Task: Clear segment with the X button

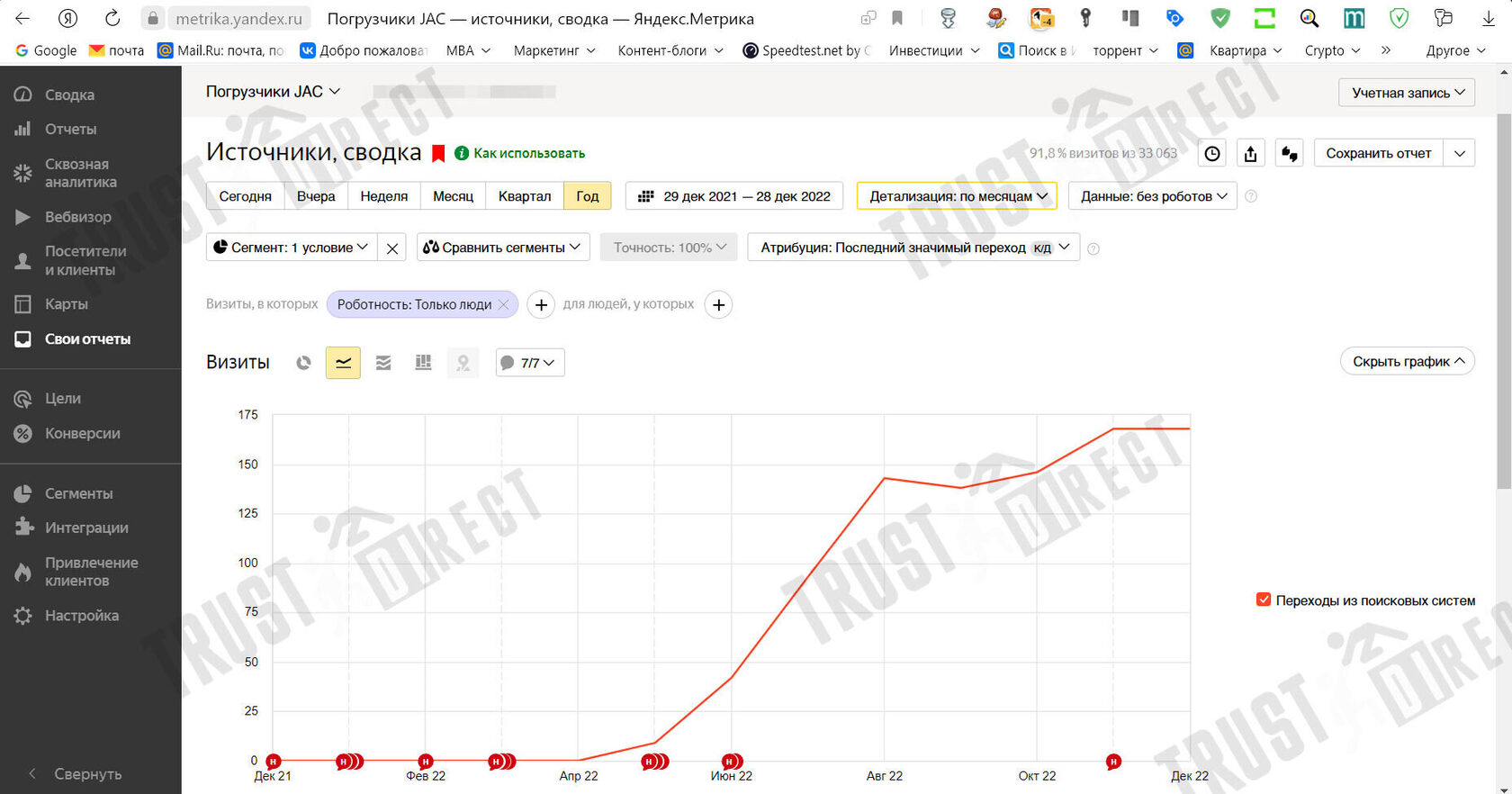Action: pos(392,248)
